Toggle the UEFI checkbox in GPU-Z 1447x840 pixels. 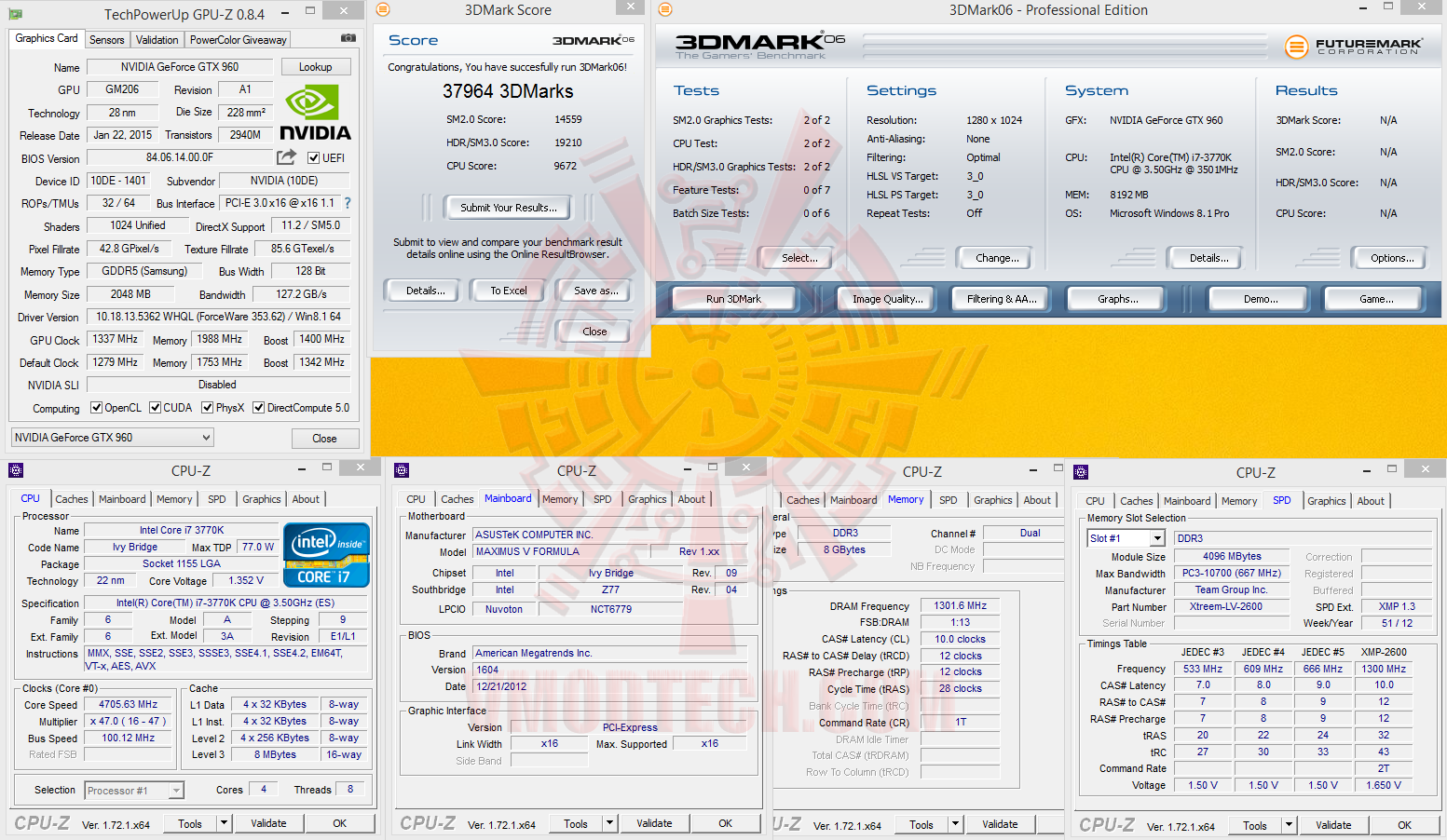tap(314, 158)
